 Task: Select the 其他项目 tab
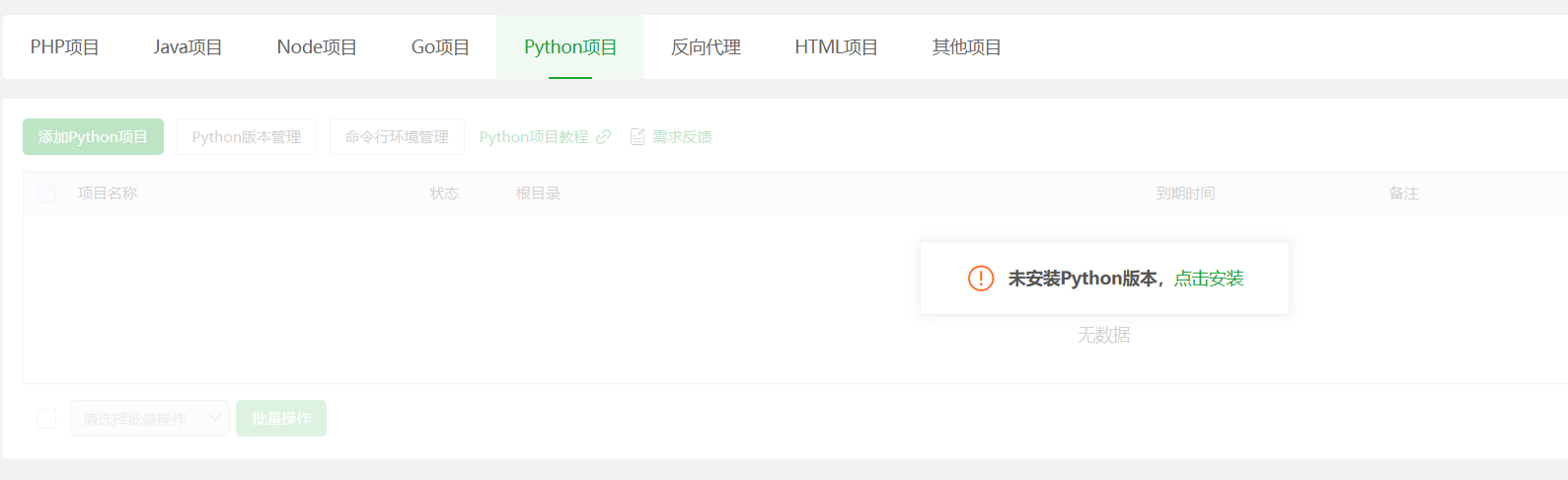click(967, 47)
